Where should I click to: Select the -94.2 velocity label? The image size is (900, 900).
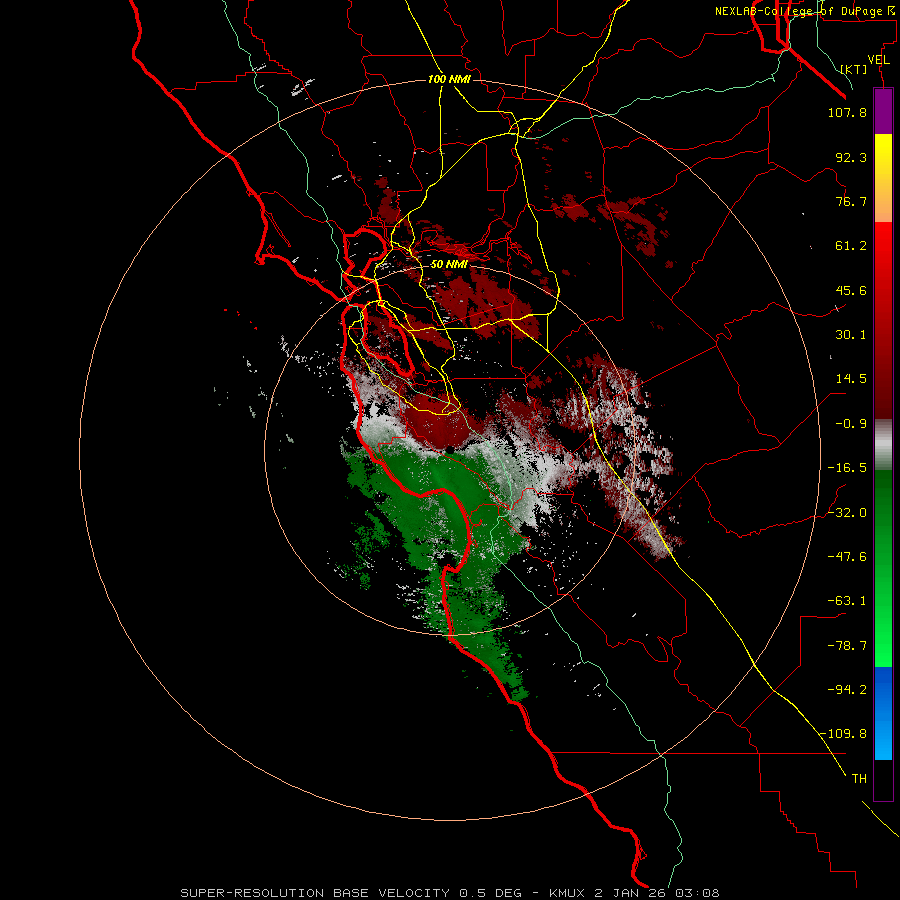847,690
